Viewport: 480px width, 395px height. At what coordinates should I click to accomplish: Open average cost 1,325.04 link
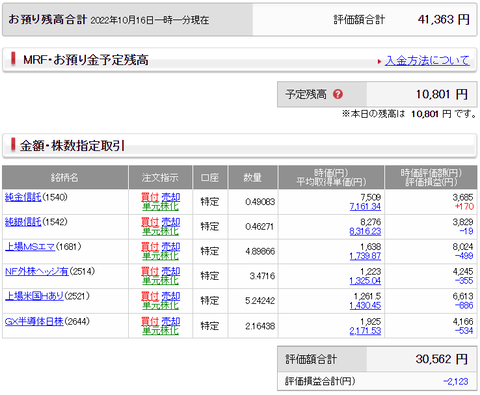(x=365, y=281)
